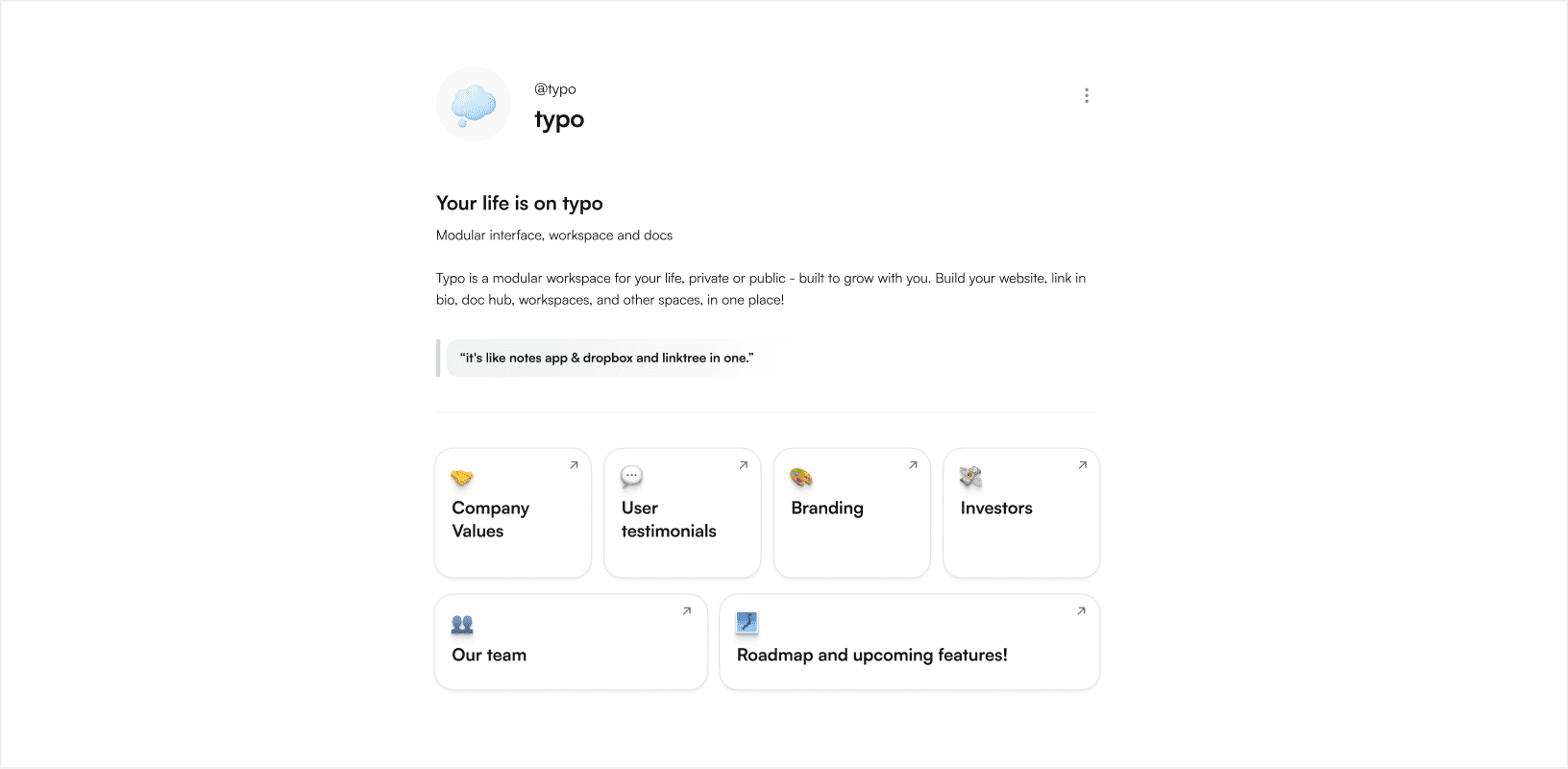Image resolution: width=1568 pixels, height=769 pixels.
Task: Open User testimonials via its arrow icon
Action: pyautogui.click(x=744, y=465)
